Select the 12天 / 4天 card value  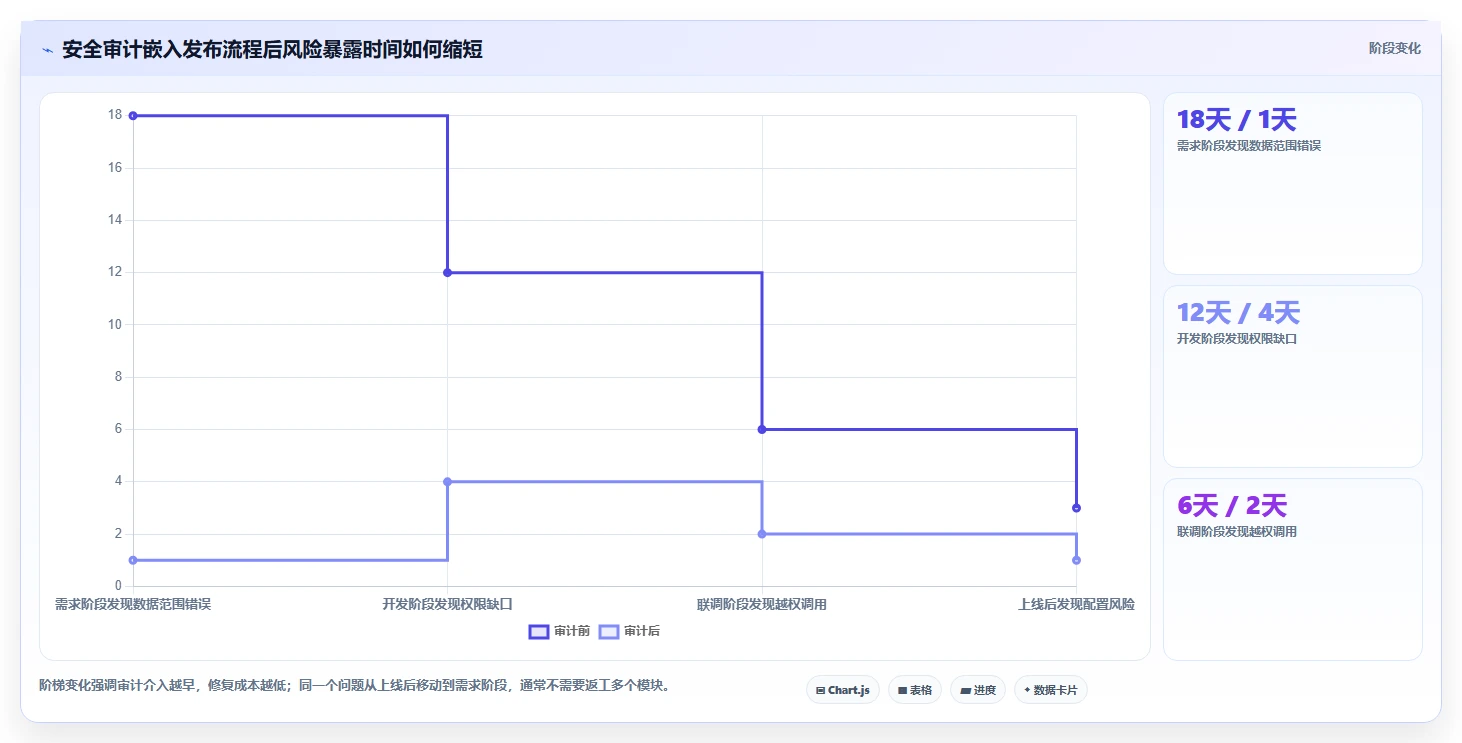[x=1238, y=313]
